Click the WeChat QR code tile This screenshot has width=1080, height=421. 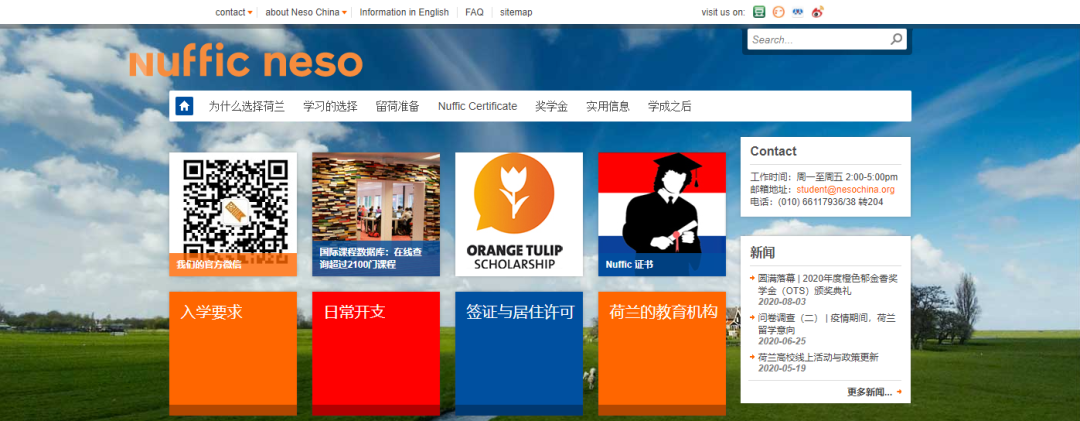(233, 214)
